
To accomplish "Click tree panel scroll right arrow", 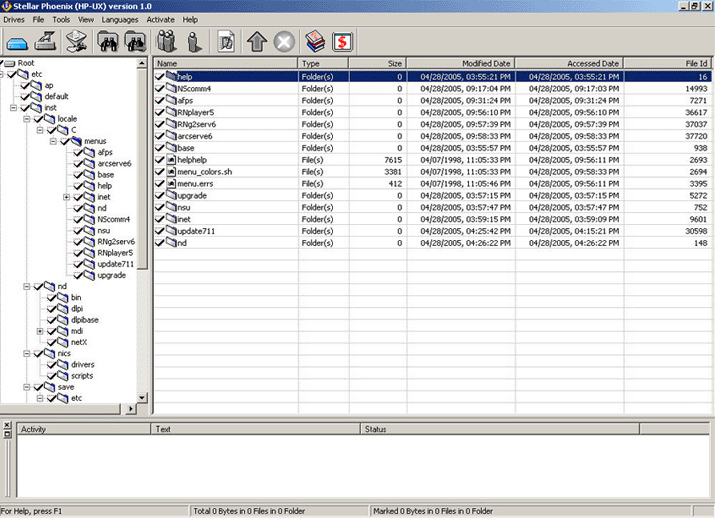I will pyautogui.click(x=131, y=409).
